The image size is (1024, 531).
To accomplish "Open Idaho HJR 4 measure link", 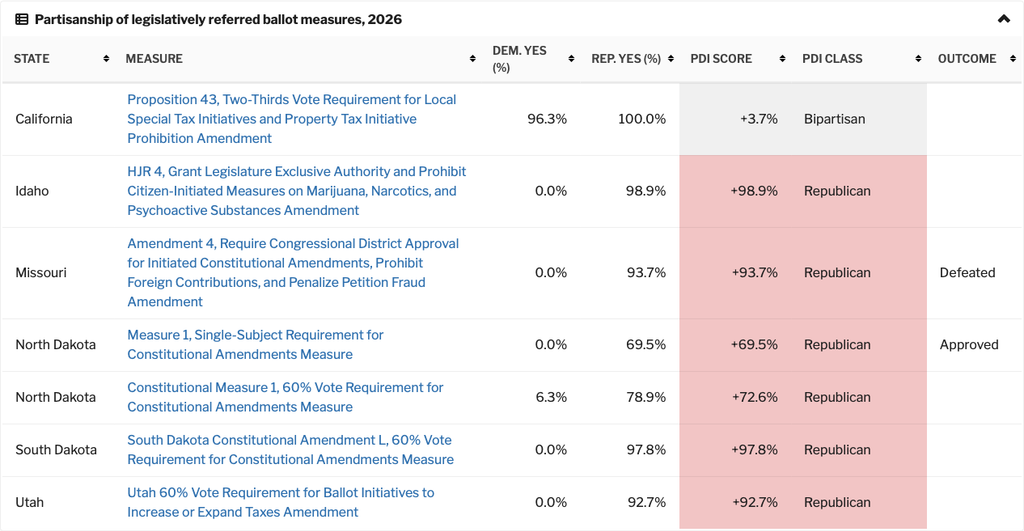I will click(x=296, y=191).
